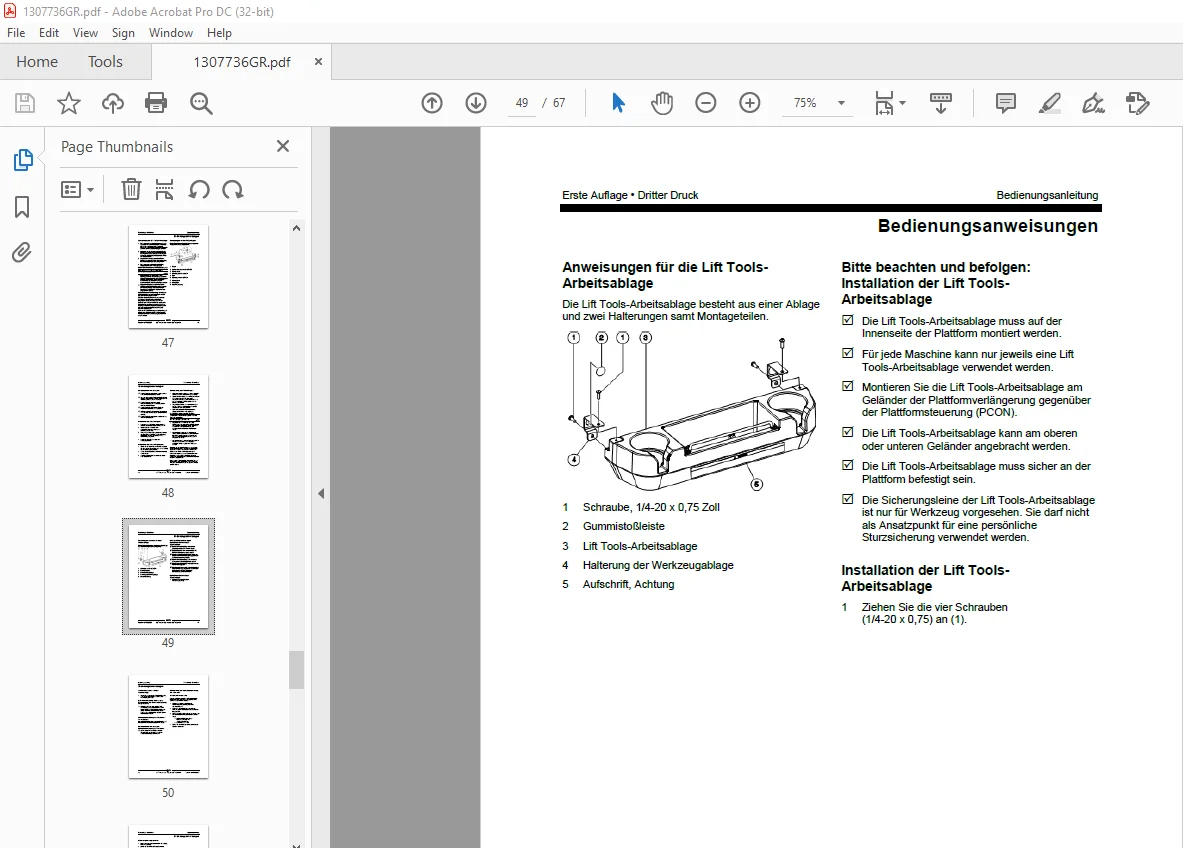This screenshot has height=848, width=1183.
Task: Collapse the navigation pane with the arrow
Action: 321,493
